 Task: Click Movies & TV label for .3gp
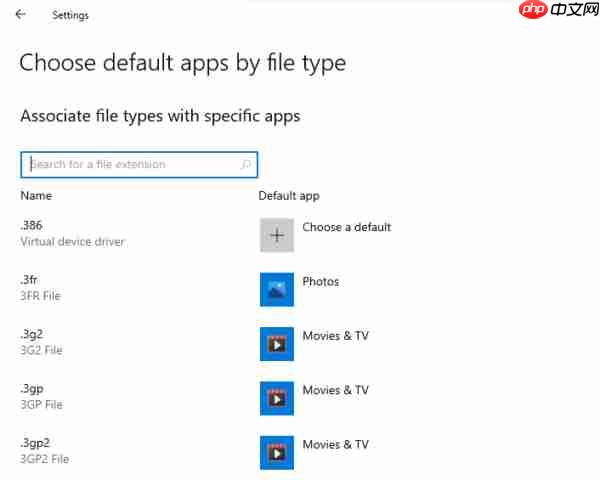335,390
